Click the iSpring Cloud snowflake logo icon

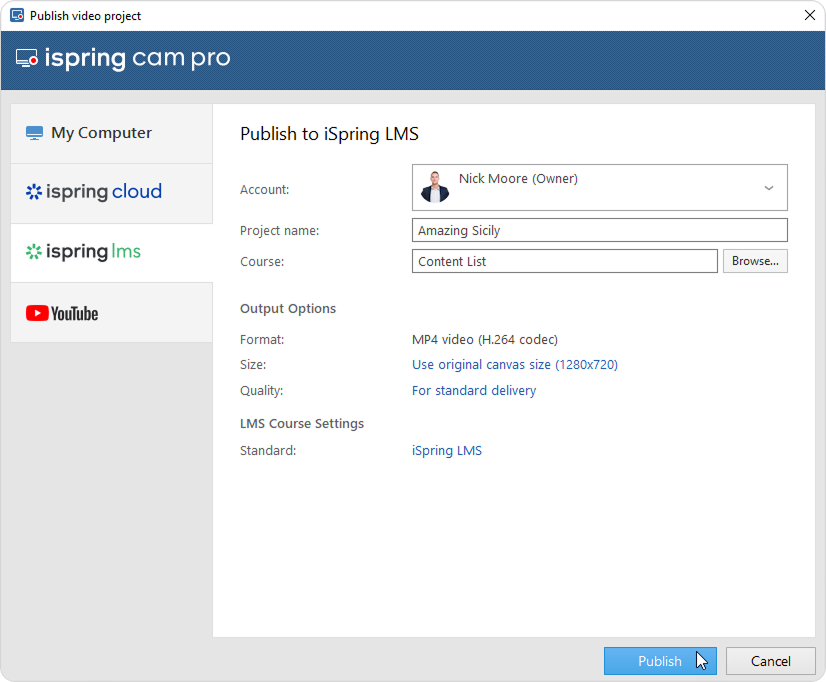coord(34,192)
